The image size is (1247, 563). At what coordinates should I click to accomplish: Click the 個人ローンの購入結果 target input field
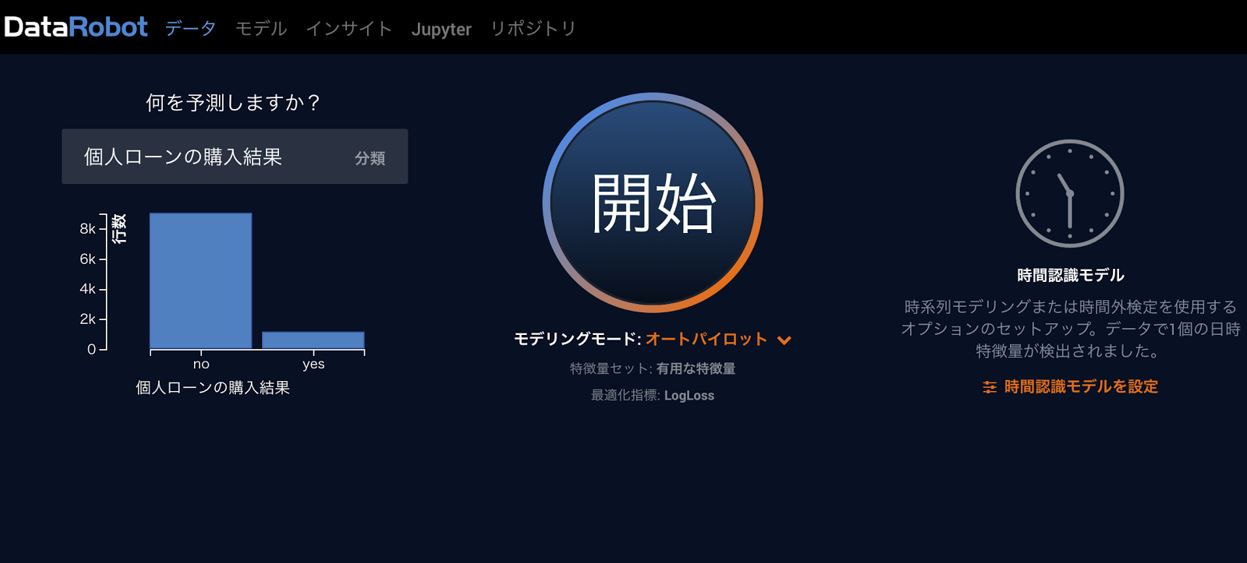click(x=235, y=156)
